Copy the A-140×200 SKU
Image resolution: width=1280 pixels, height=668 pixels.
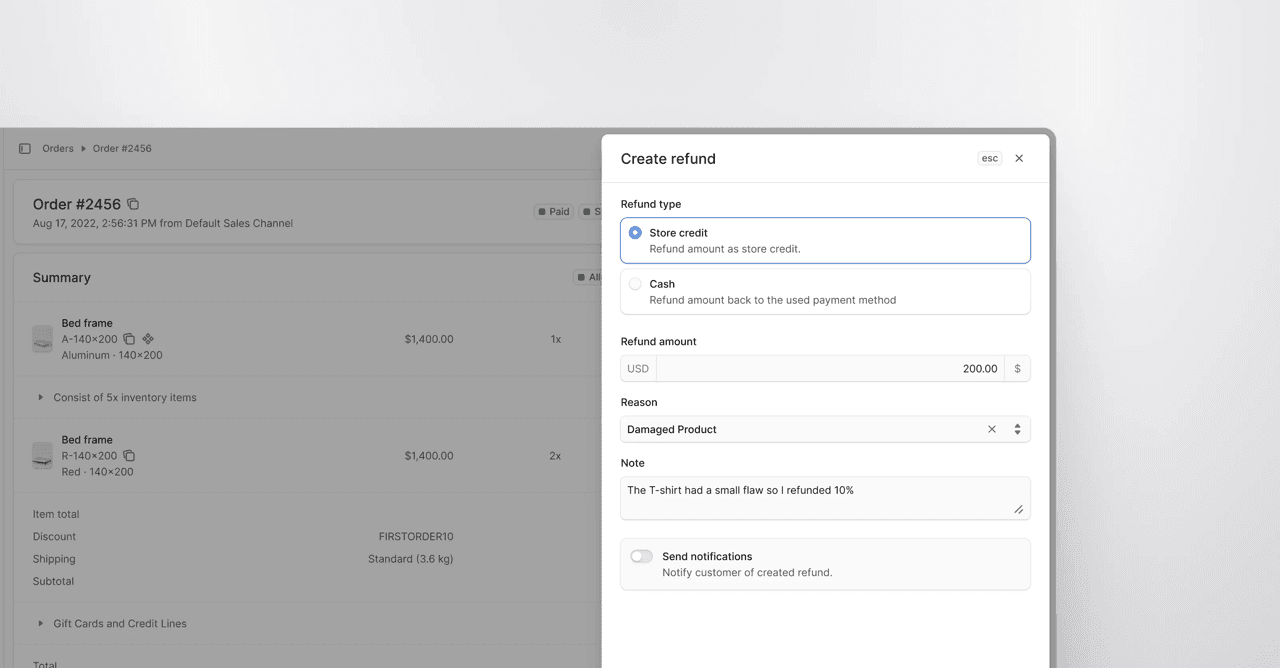point(129,339)
